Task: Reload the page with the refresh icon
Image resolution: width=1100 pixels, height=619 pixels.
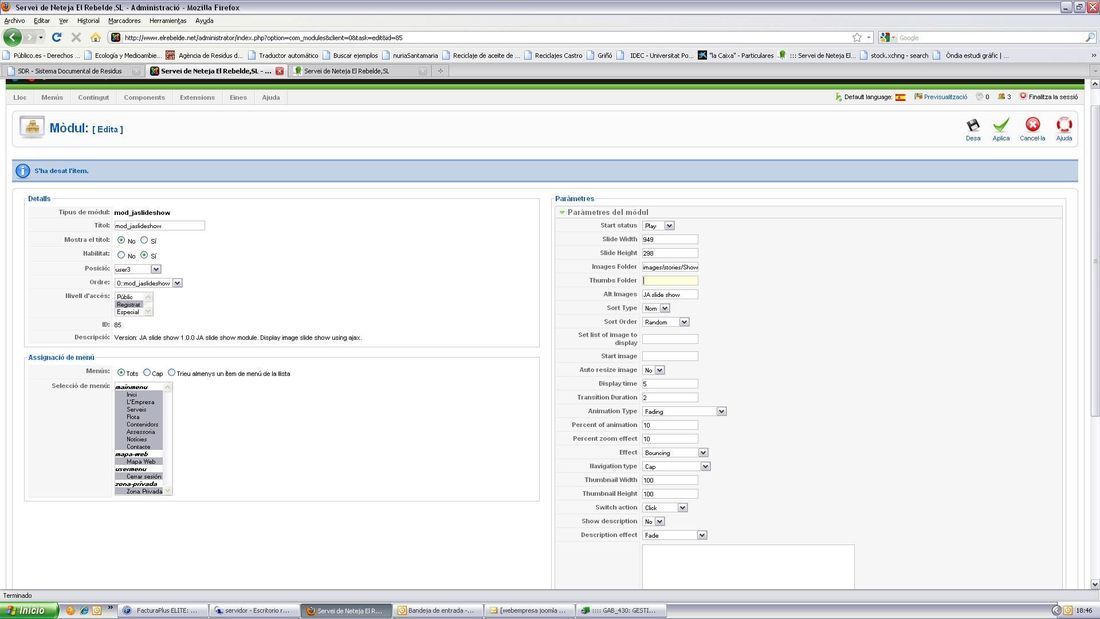Action: pos(57,37)
